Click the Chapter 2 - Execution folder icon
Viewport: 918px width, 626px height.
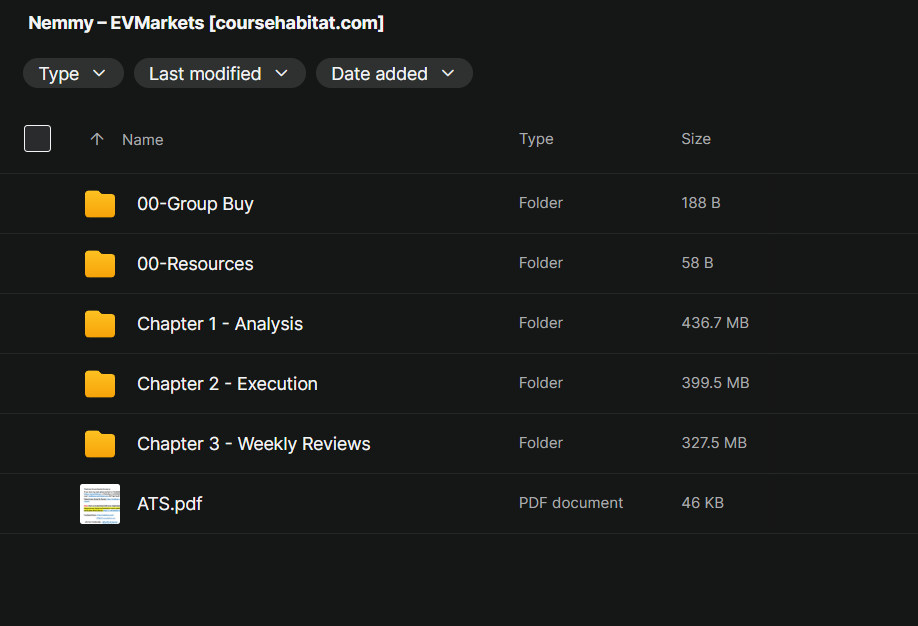click(x=100, y=384)
